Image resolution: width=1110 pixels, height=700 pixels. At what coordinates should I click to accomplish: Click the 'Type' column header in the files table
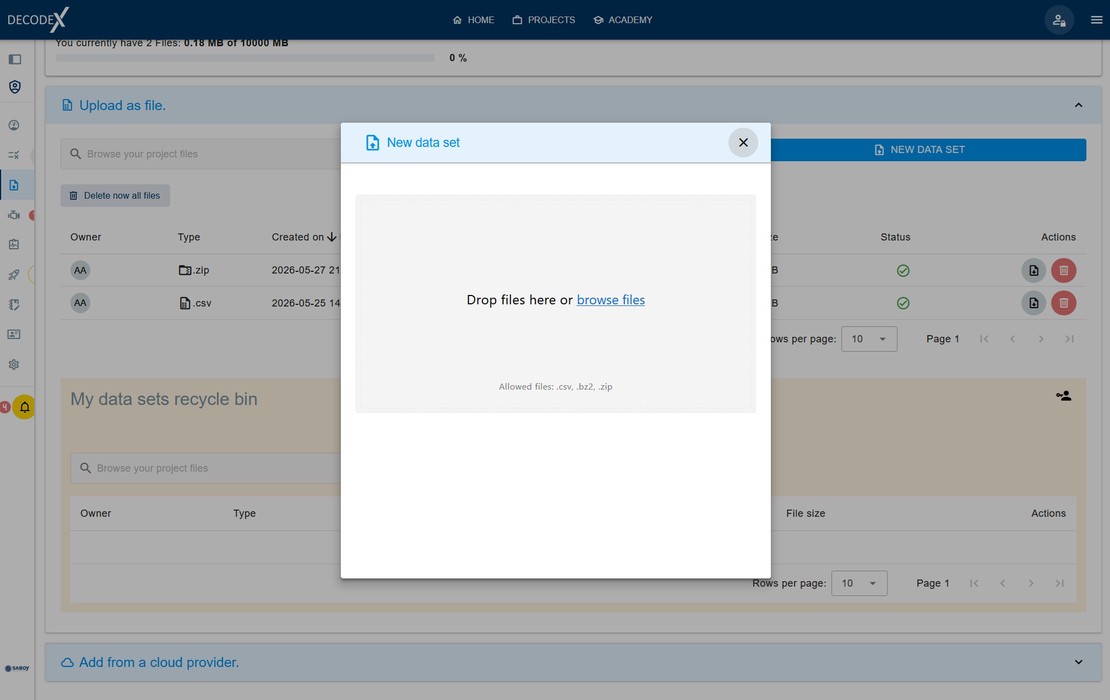tap(189, 237)
